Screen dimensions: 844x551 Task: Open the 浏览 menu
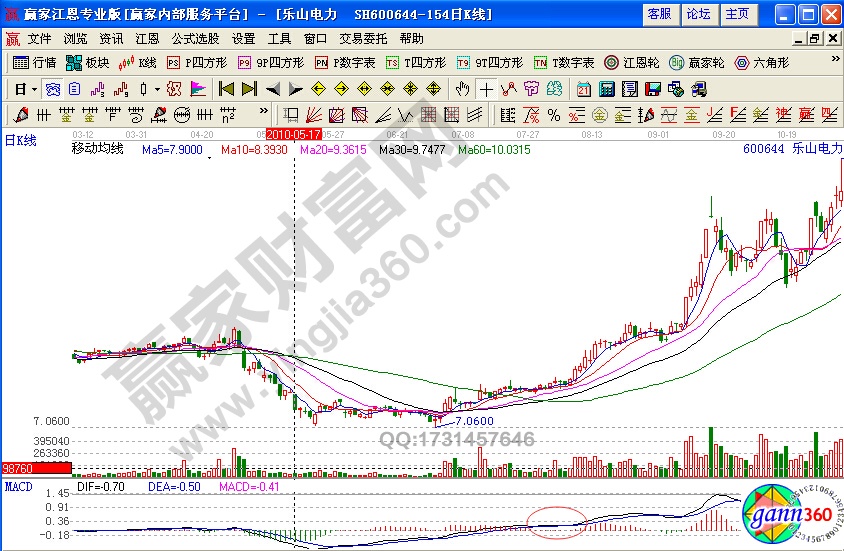click(x=75, y=39)
